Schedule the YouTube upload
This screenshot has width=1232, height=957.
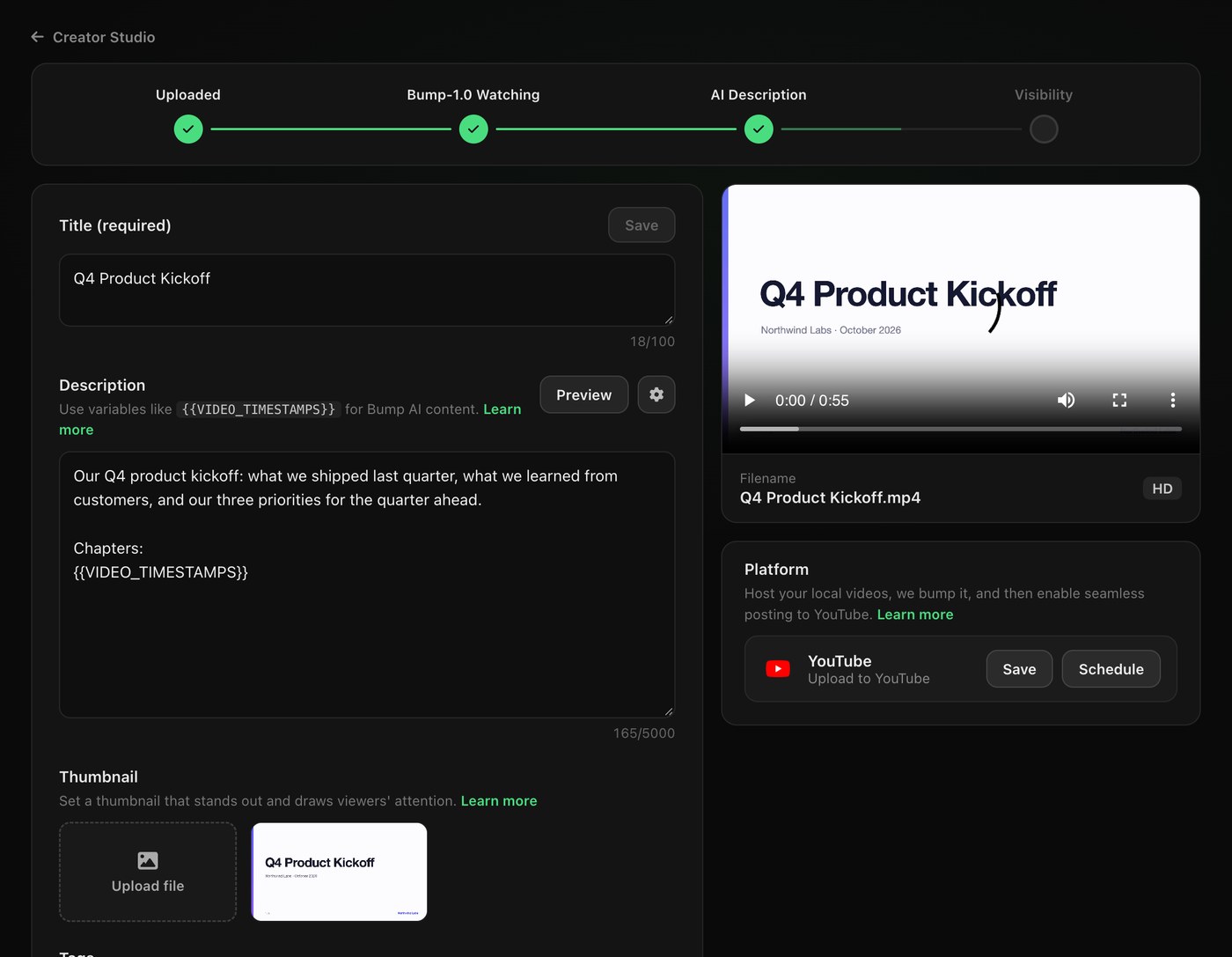1111,669
